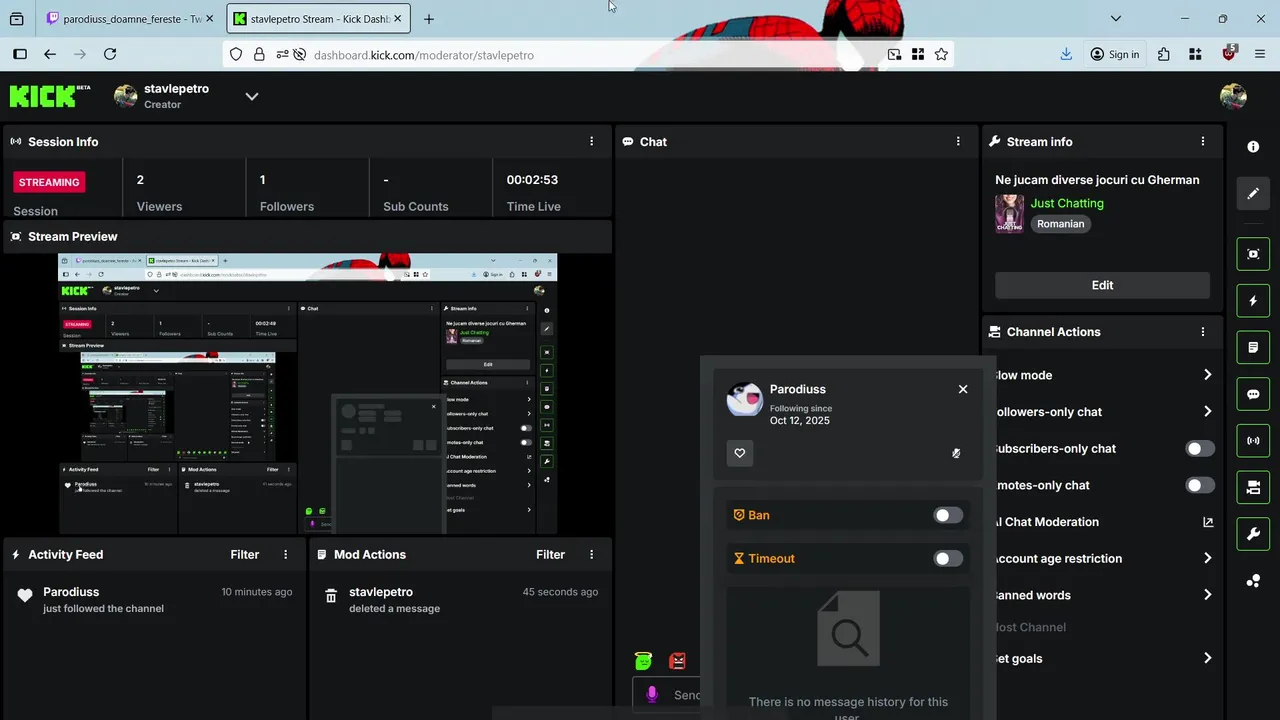1280x720 pixels.
Task: Toggle the stream preview widget sidebar icon
Action: [x=1253, y=254]
